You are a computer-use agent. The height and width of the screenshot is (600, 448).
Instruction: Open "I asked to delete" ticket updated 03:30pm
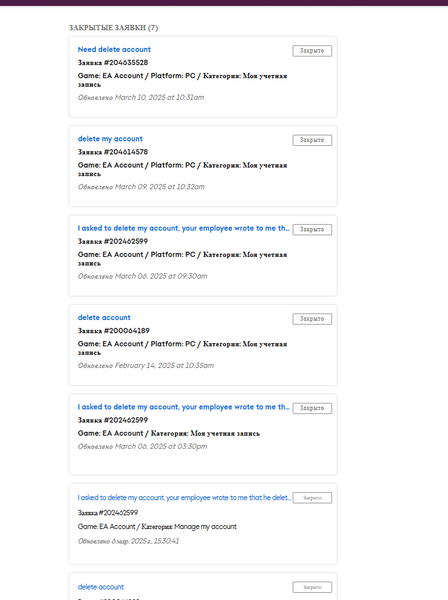(x=184, y=407)
